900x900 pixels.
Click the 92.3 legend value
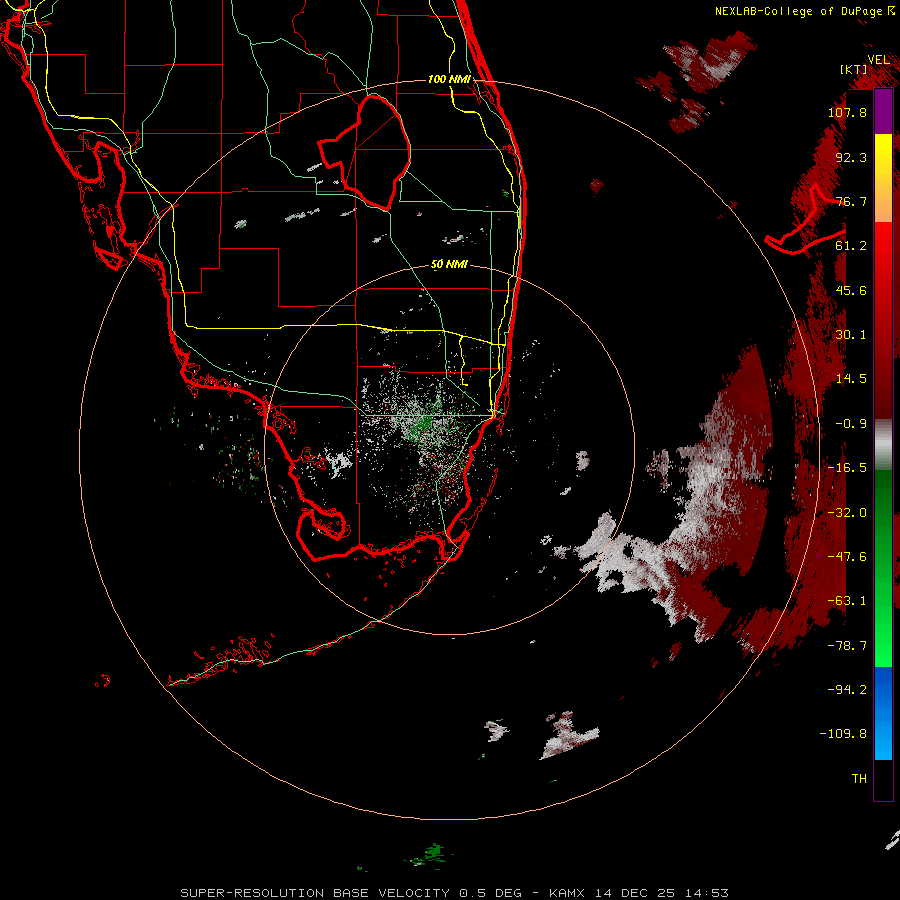851,157
